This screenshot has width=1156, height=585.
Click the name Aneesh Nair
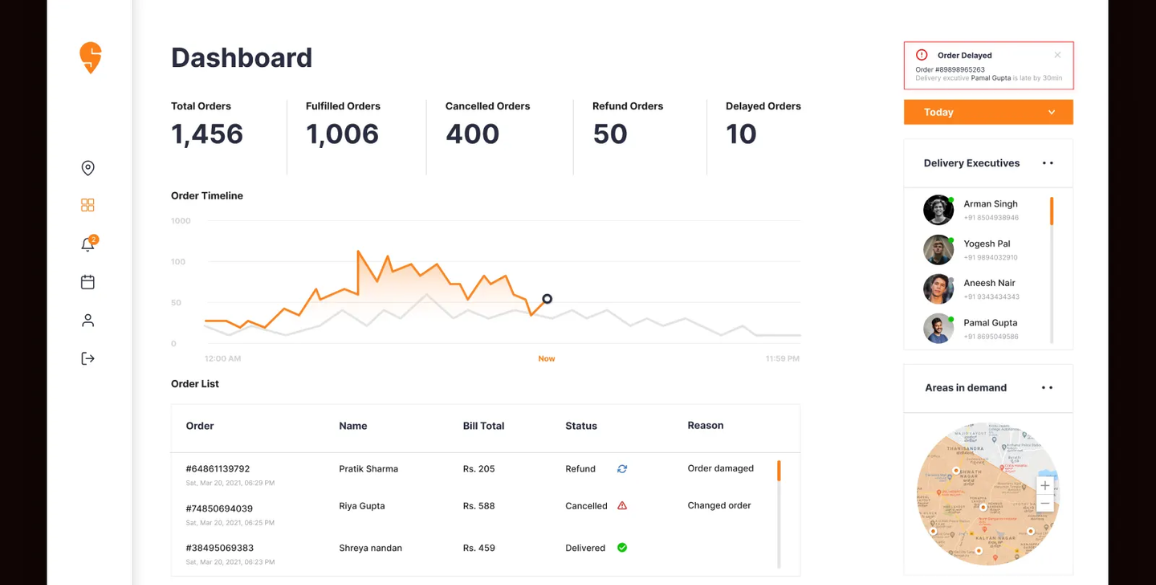pyautogui.click(x=989, y=283)
